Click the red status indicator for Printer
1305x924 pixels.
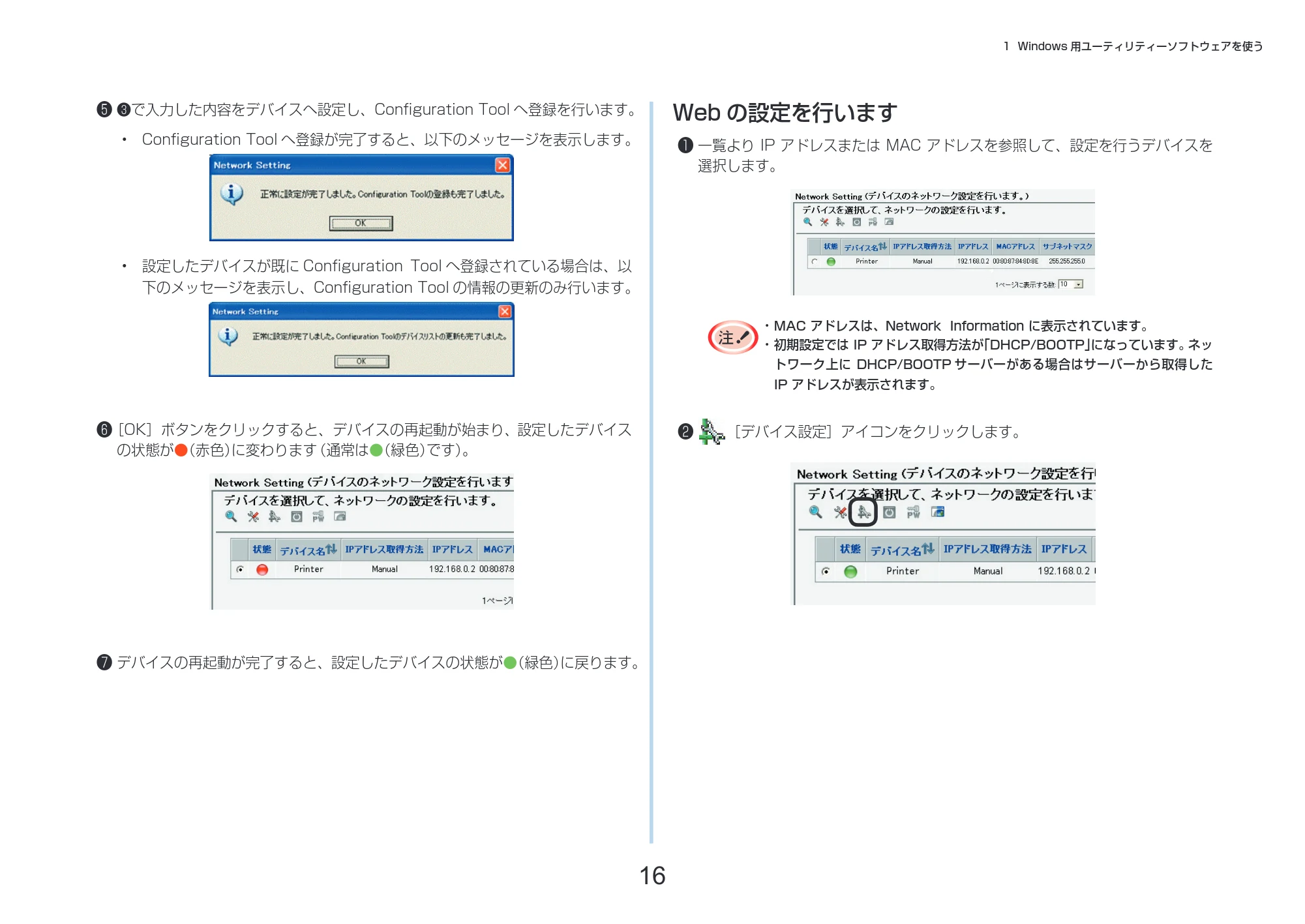(262, 569)
